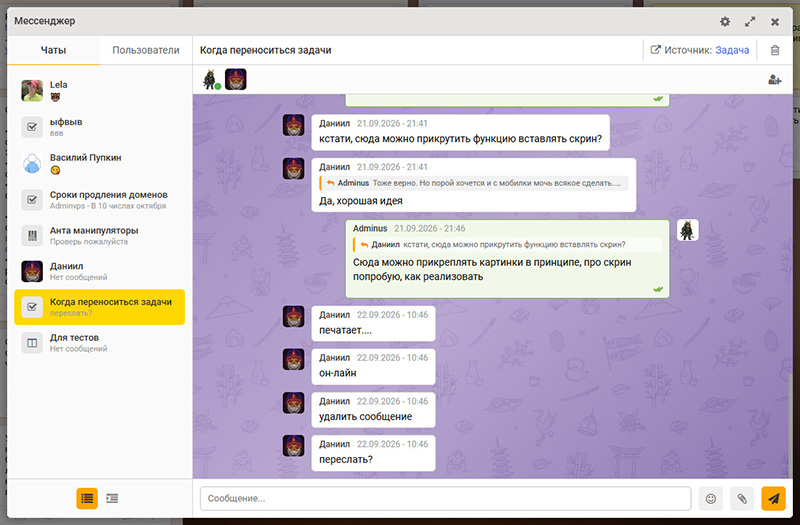Click the board icon for Для тестов

32,343
